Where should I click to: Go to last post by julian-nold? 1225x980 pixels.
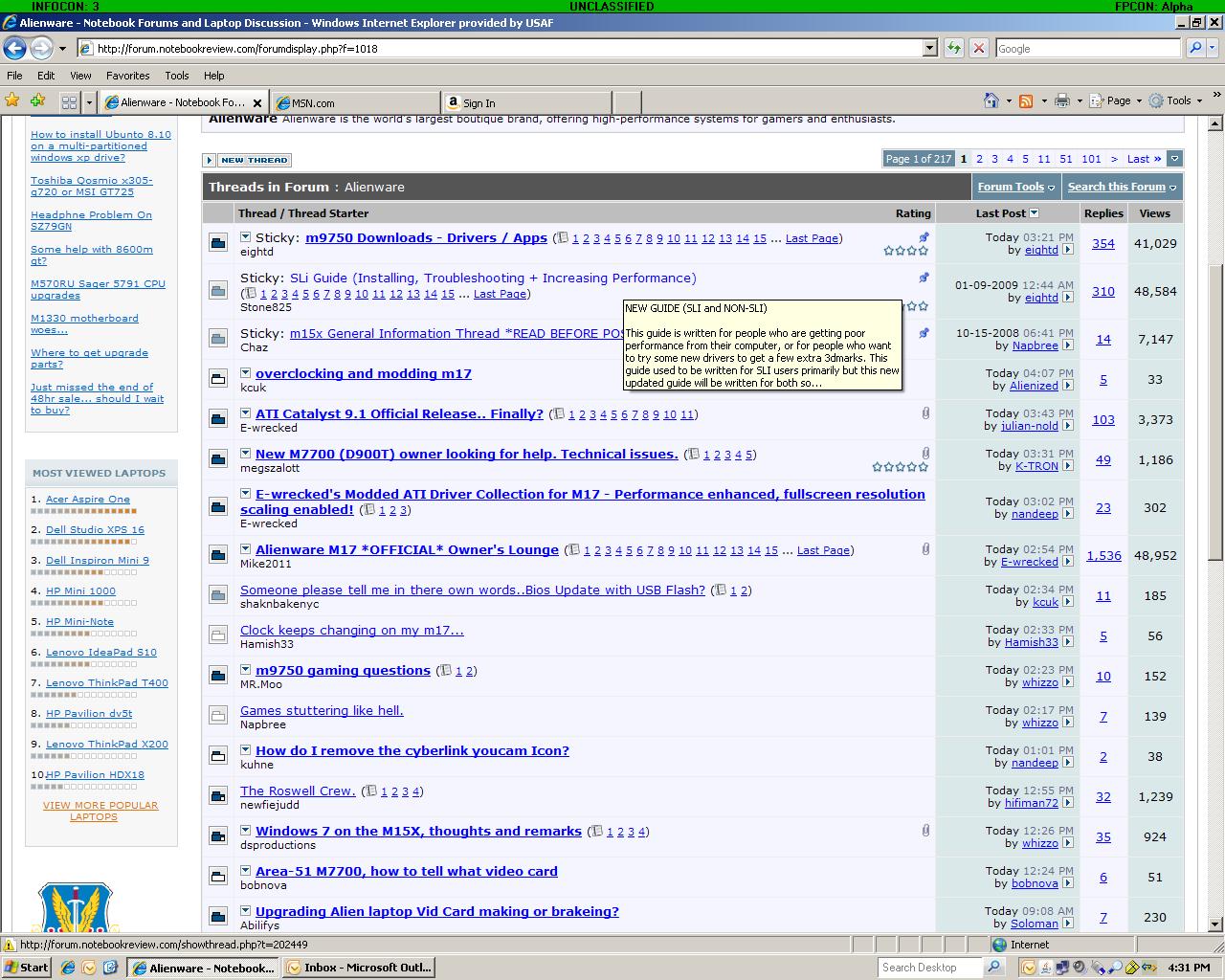tap(1067, 426)
